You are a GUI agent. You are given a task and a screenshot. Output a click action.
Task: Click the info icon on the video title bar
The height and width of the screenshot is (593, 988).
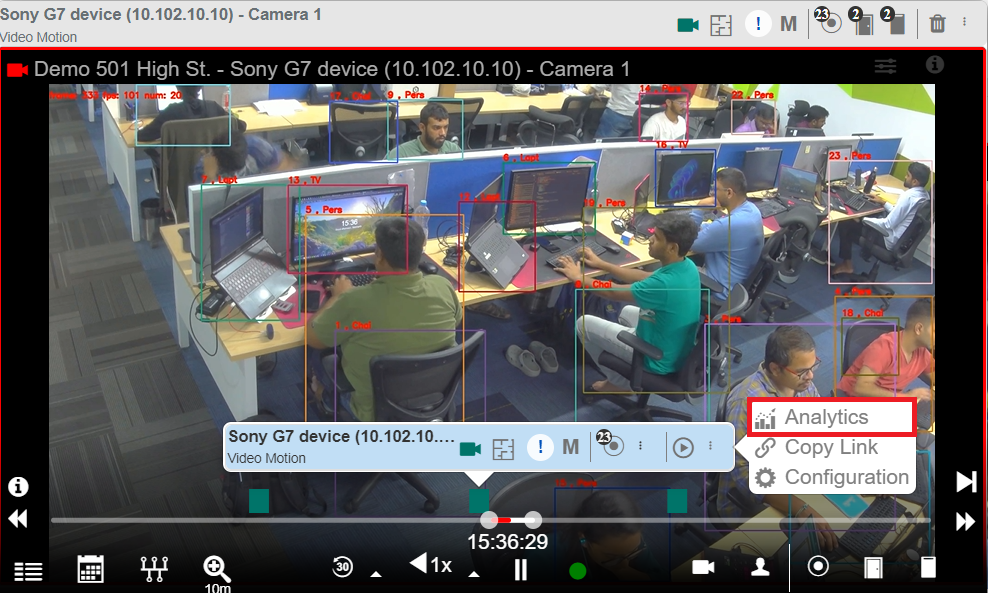coord(935,65)
